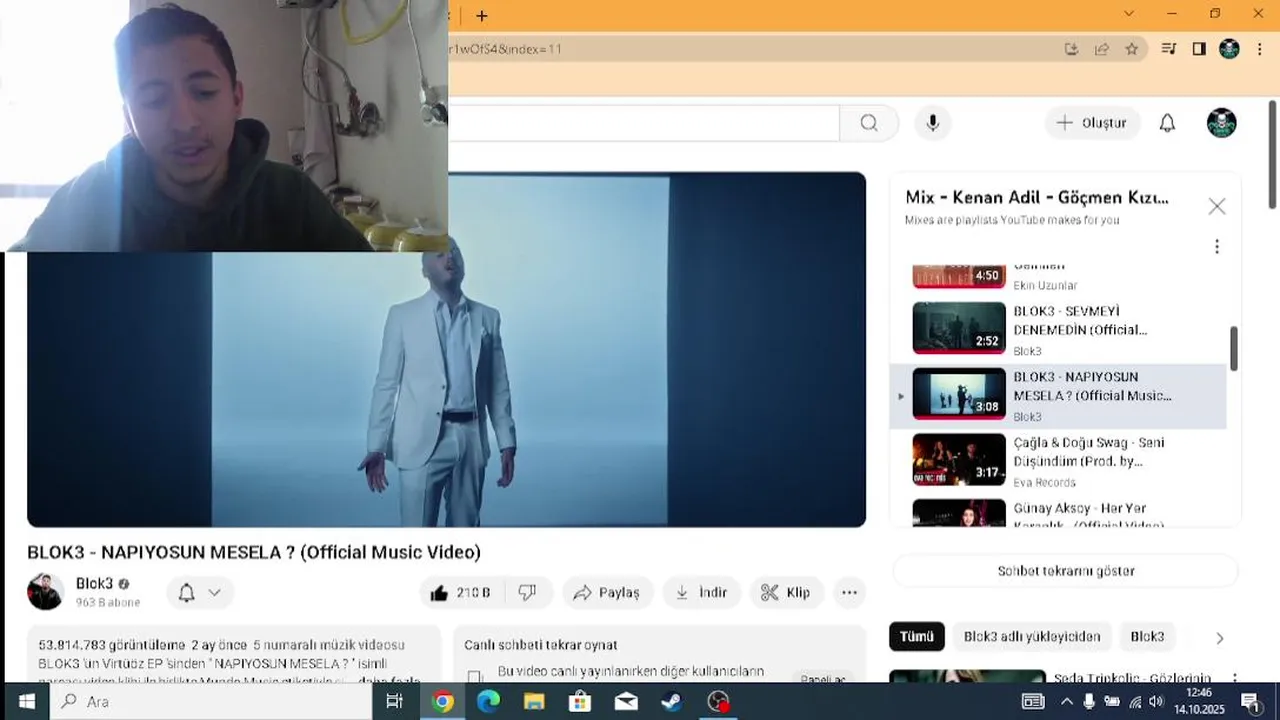
Task: Open the recording app icon on taskbar
Action: tap(718, 701)
